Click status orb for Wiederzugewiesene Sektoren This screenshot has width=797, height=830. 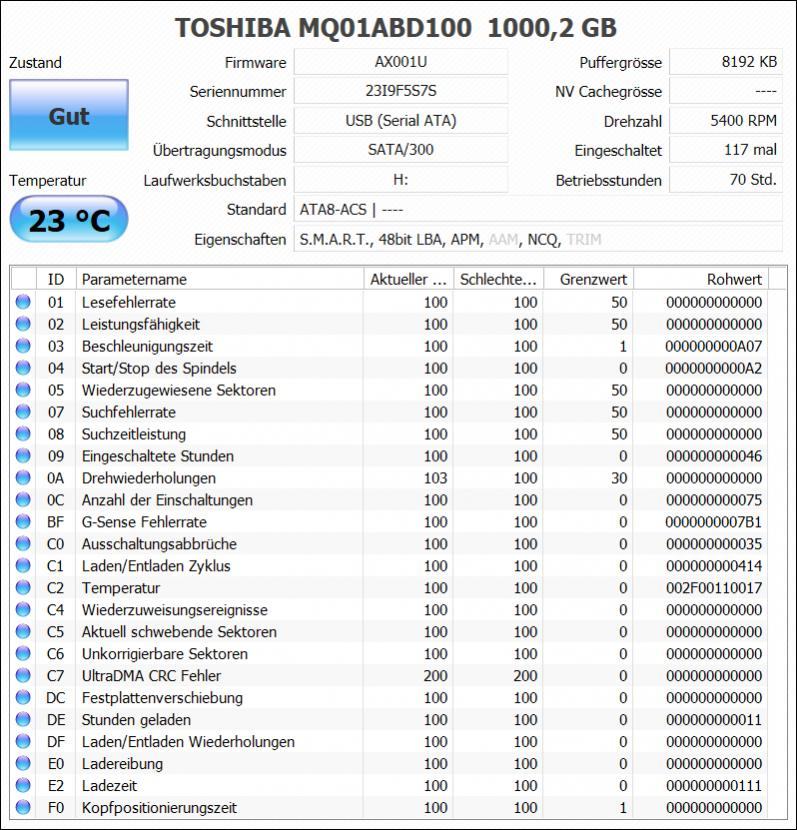tap(23, 390)
